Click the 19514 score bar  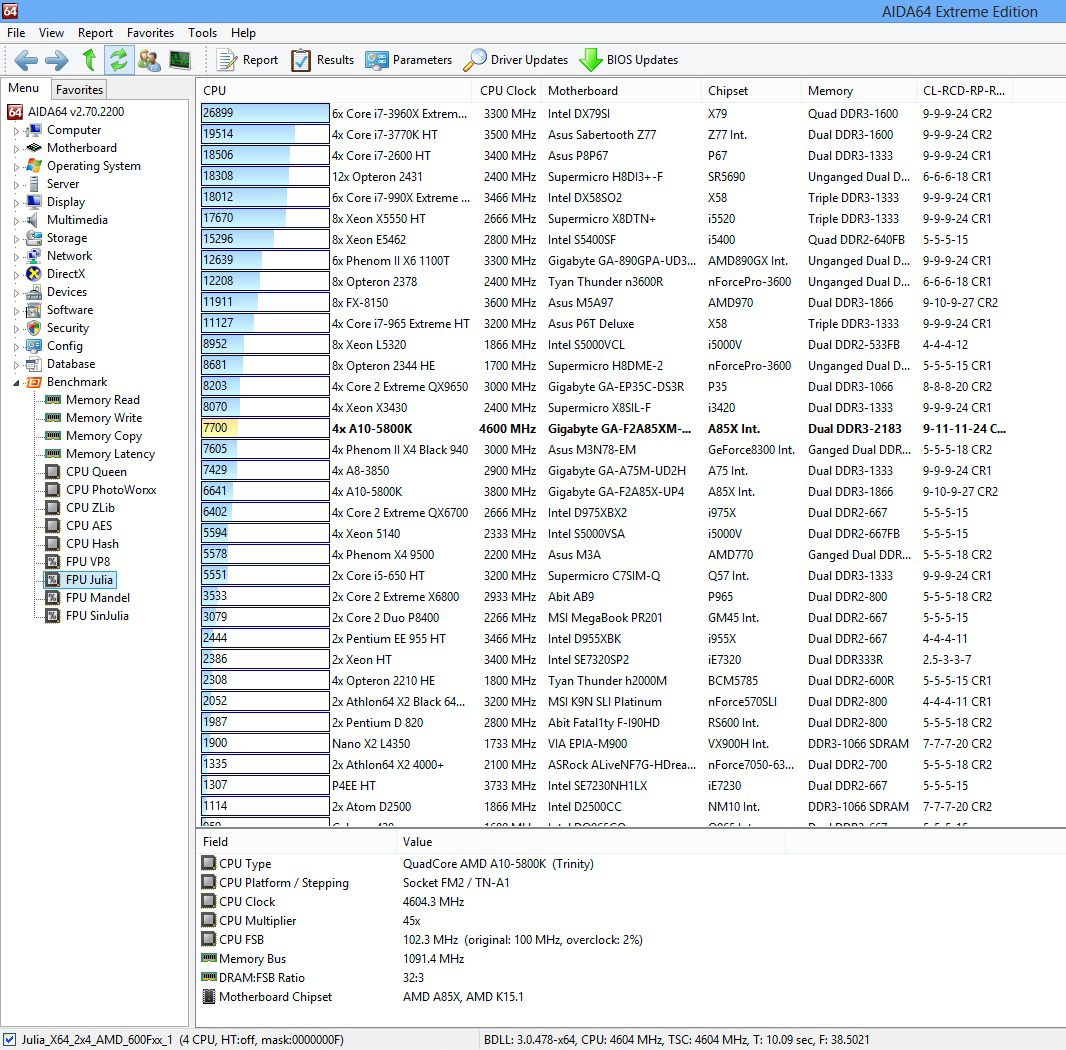265,134
